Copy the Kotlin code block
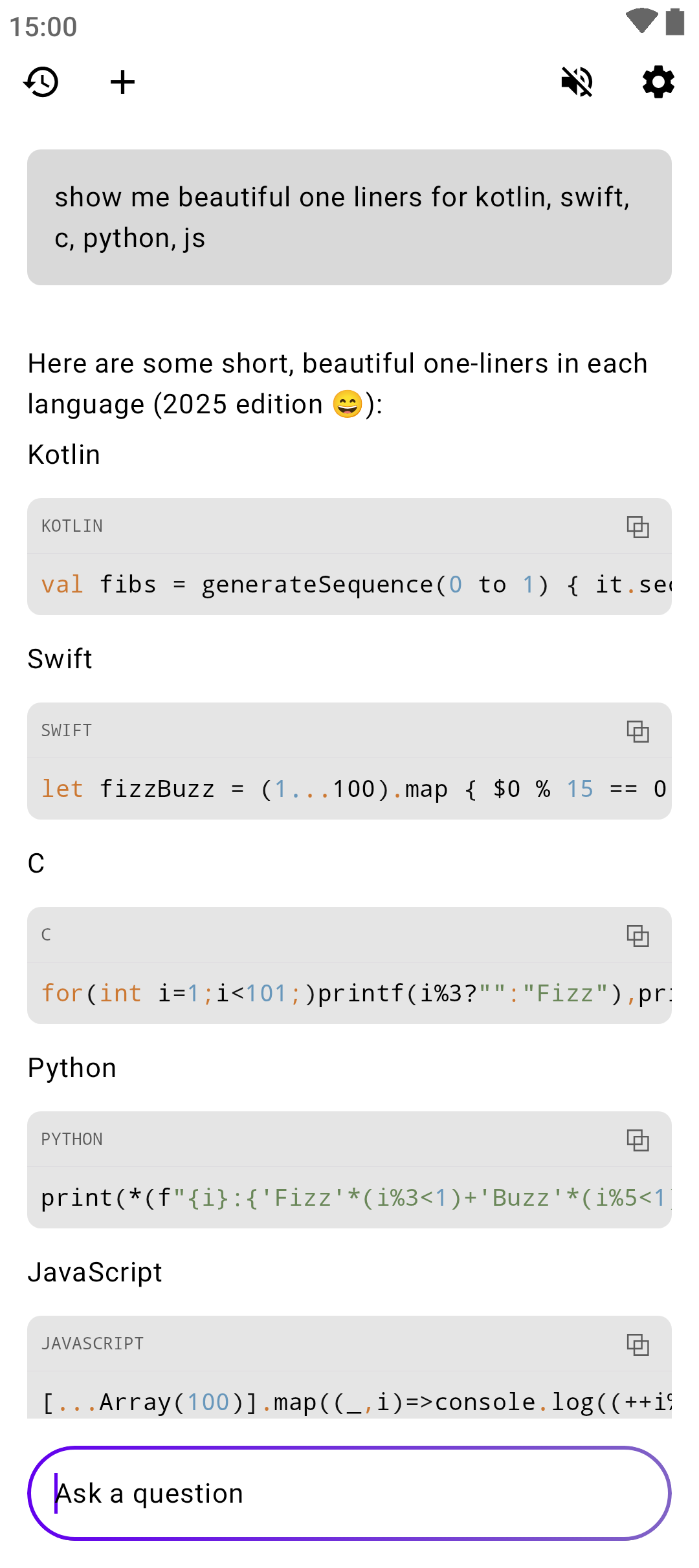The width and height of the screenshot is (699, 1568). click(x=638, y=527)
